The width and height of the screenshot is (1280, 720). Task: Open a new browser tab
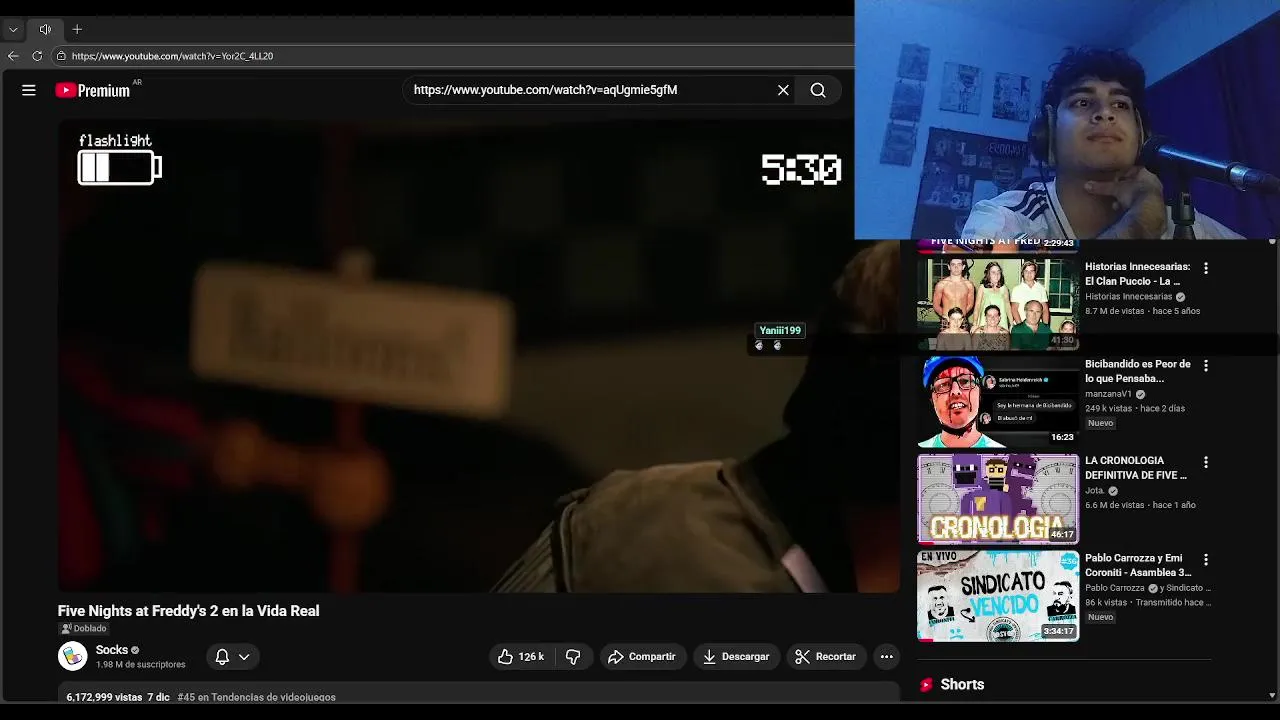[77, 29]
